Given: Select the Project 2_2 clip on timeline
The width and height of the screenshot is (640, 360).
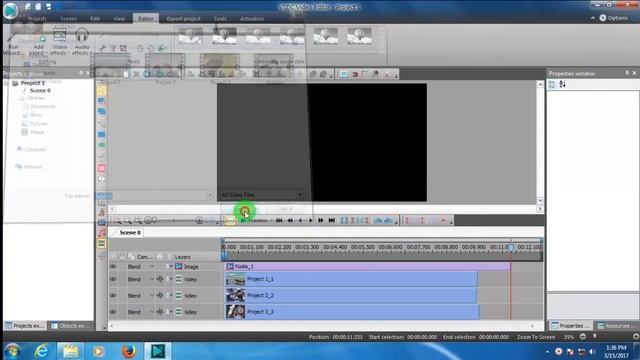Looking at the screenshot, I should pyautogui.click(x=351, y=296).
